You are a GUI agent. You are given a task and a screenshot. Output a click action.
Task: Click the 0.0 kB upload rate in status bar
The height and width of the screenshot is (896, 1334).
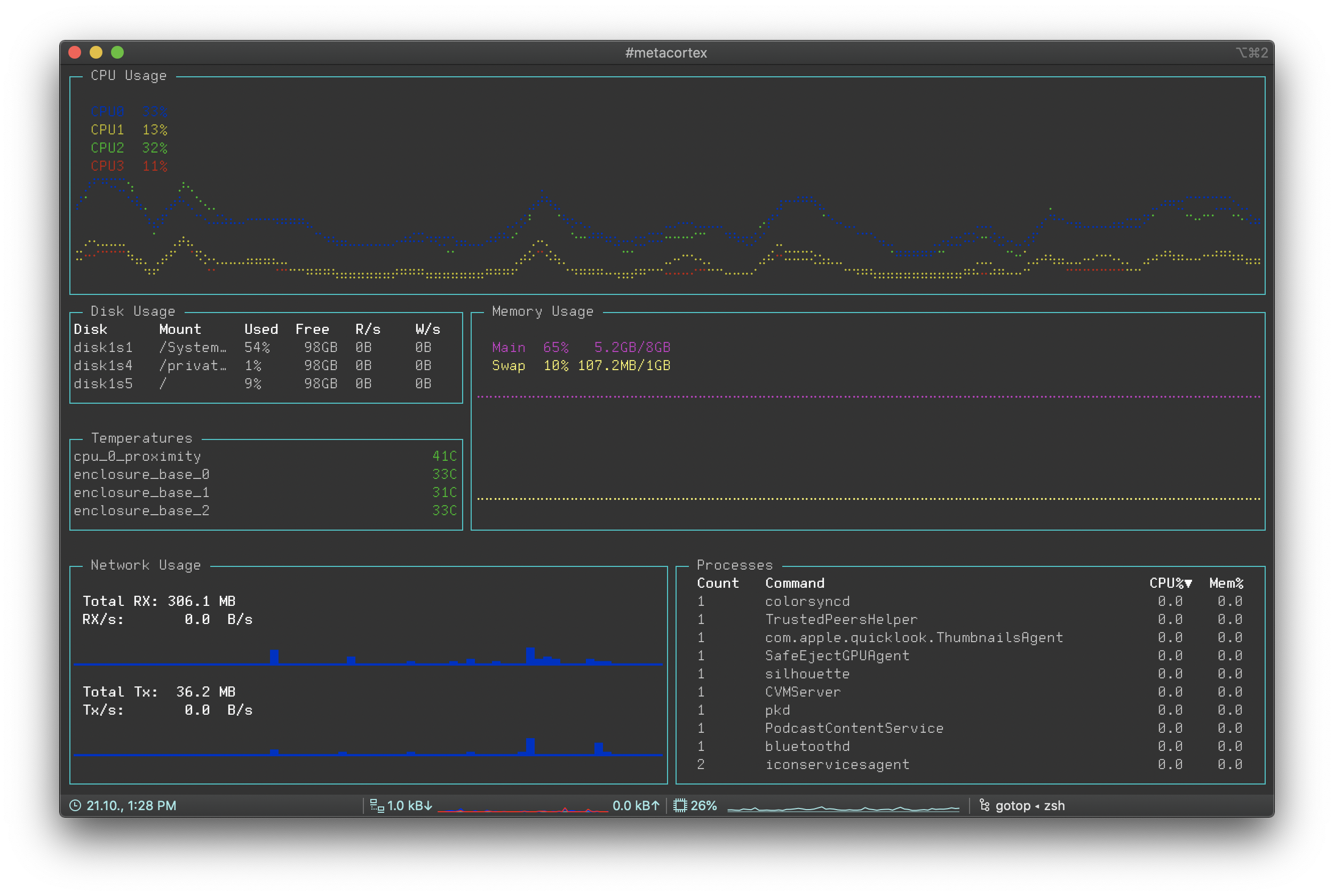point(636,806)
